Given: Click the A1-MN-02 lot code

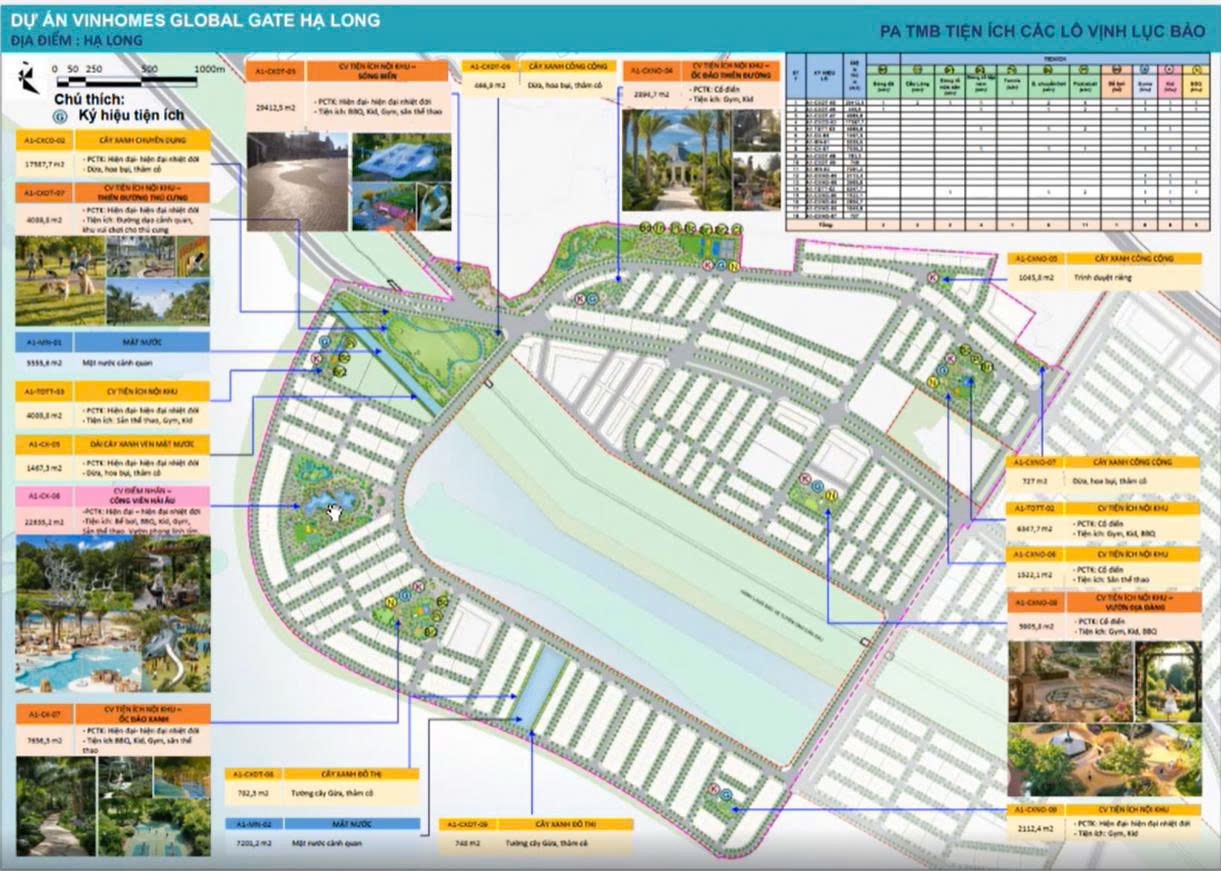Looking at the screenshot, I should (255, 824).
